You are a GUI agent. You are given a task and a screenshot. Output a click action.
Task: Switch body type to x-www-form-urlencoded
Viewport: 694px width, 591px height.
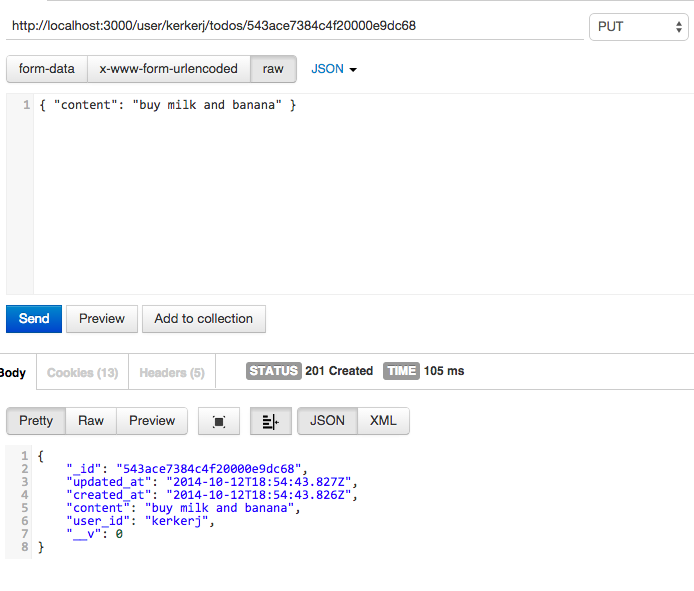pos(168,69)
